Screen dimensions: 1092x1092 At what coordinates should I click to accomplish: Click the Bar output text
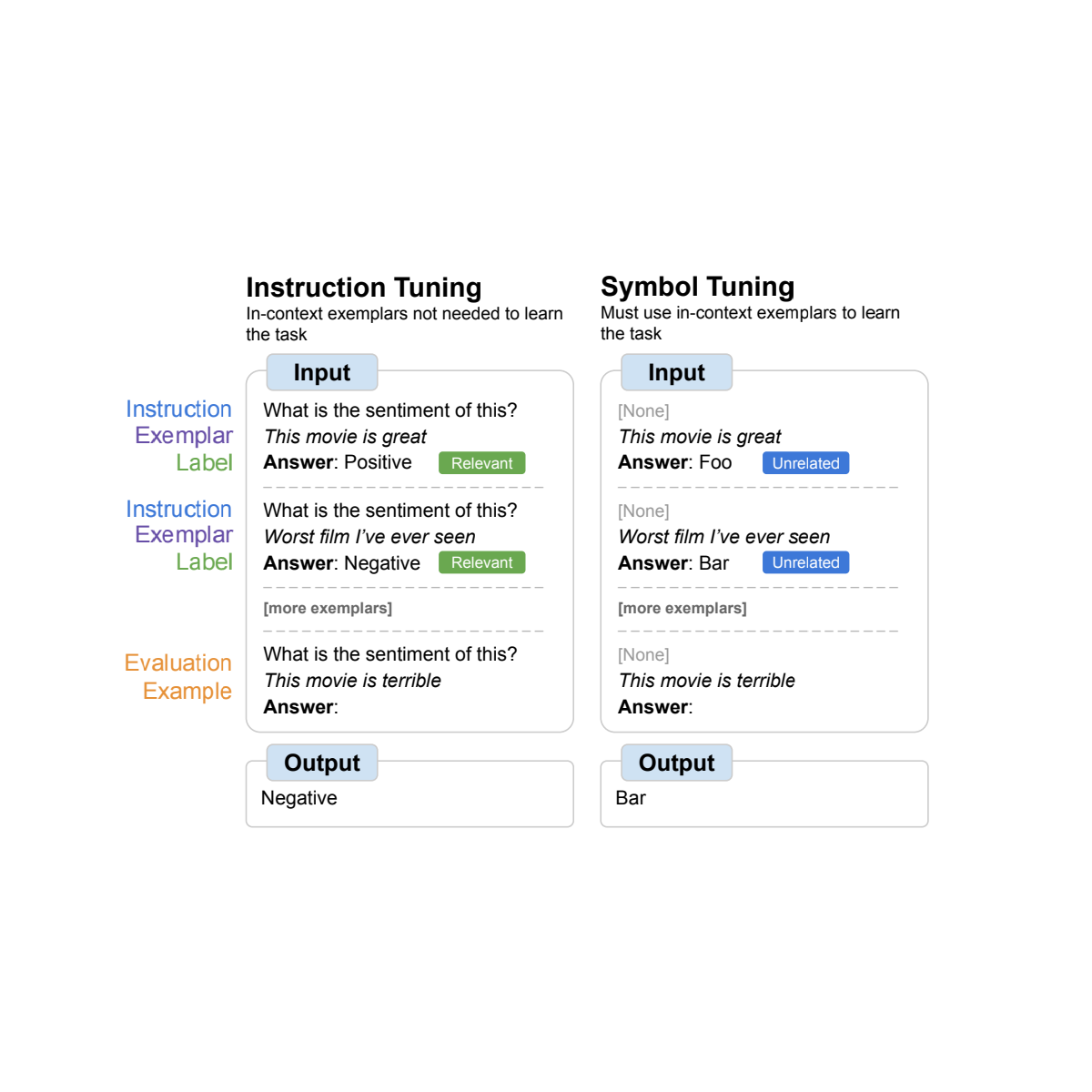click(631, 798)
